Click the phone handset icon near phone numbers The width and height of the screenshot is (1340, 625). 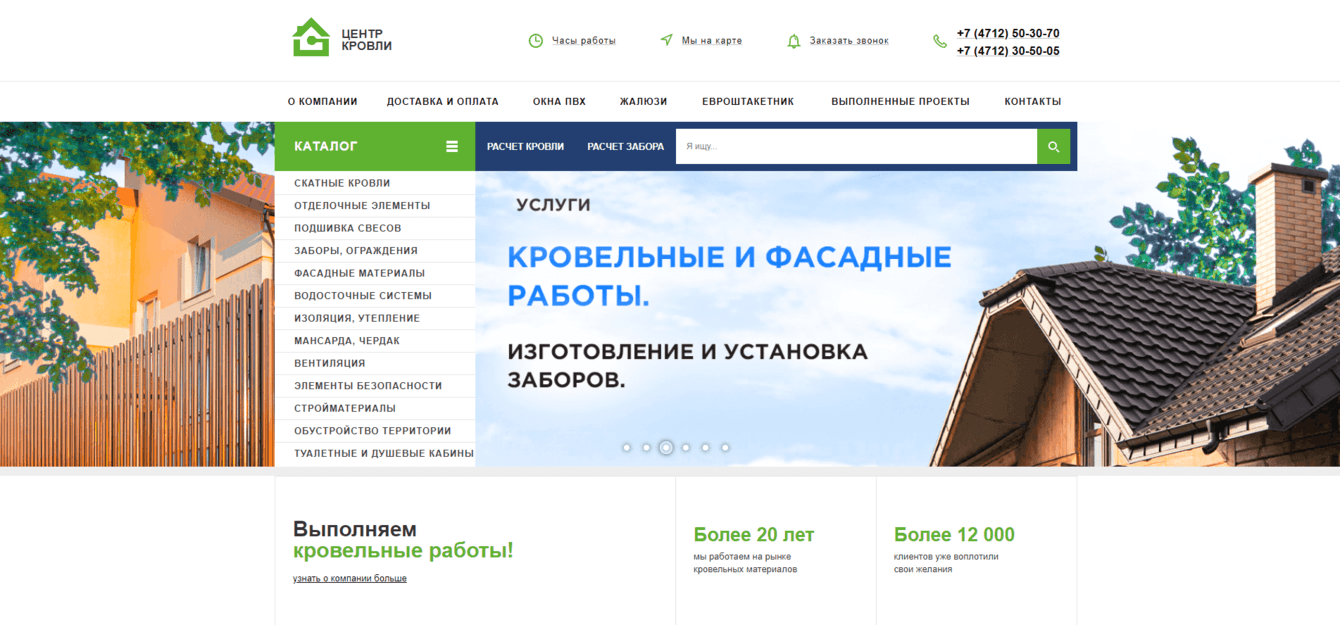[938, 41]
